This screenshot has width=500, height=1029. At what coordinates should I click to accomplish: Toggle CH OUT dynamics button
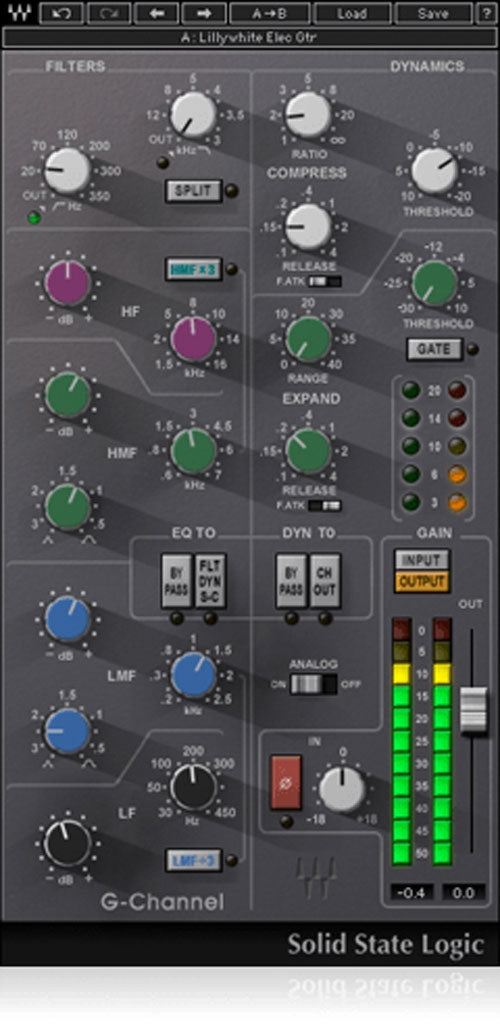tap(325, 581)
